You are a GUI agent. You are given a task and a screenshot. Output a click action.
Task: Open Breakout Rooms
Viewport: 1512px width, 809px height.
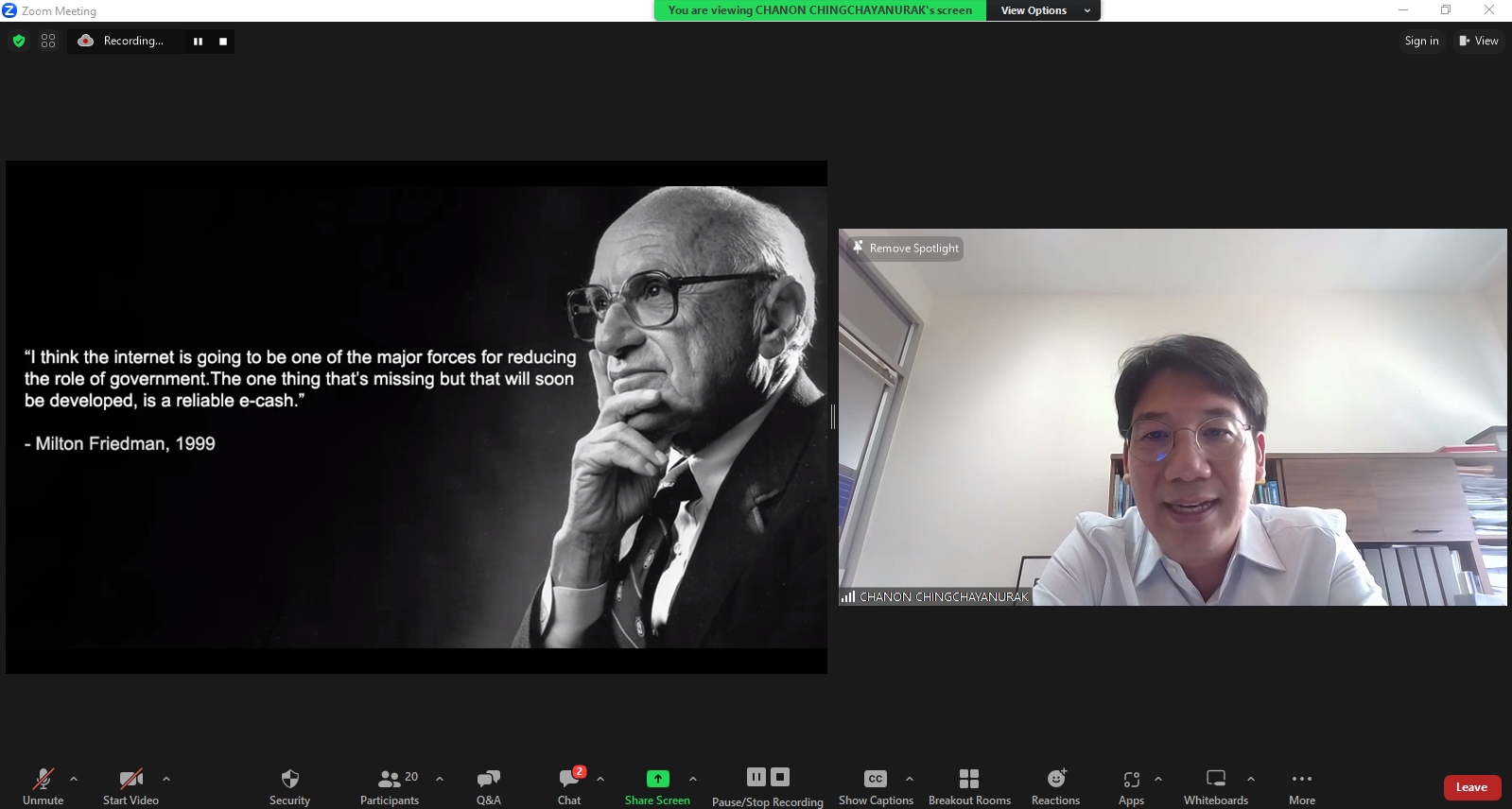tap(969, 786)
